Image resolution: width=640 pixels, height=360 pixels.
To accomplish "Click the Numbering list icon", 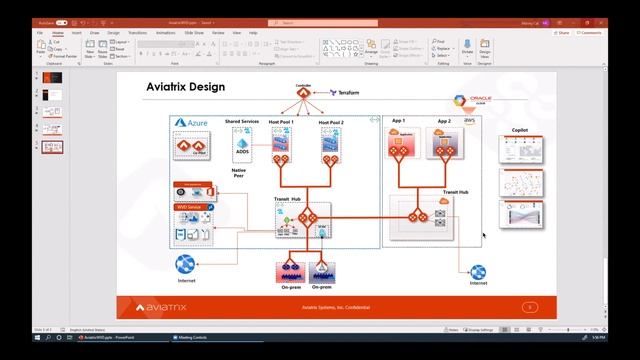I will coord(236,44).
